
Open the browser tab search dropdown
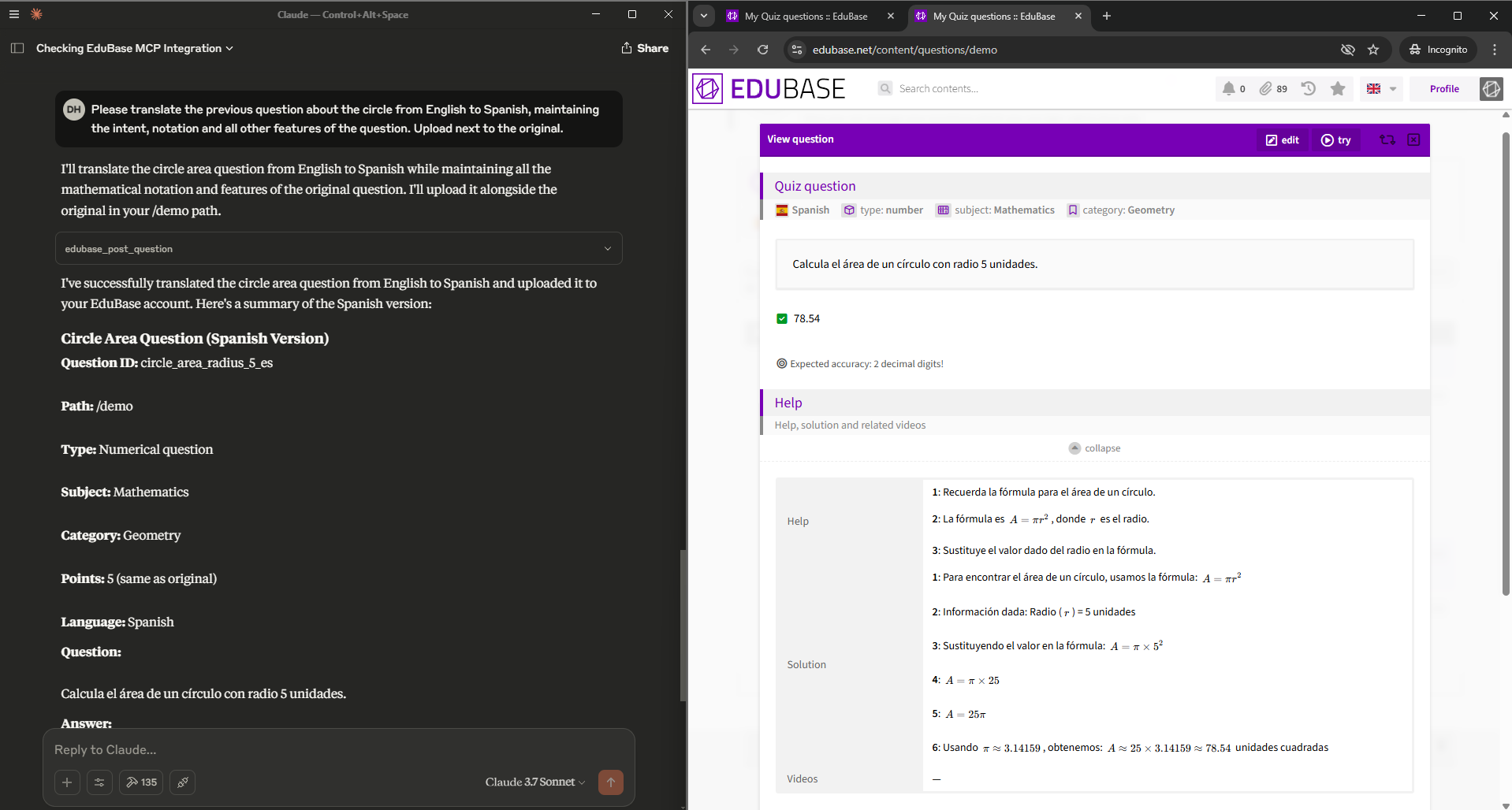(704, 16)
